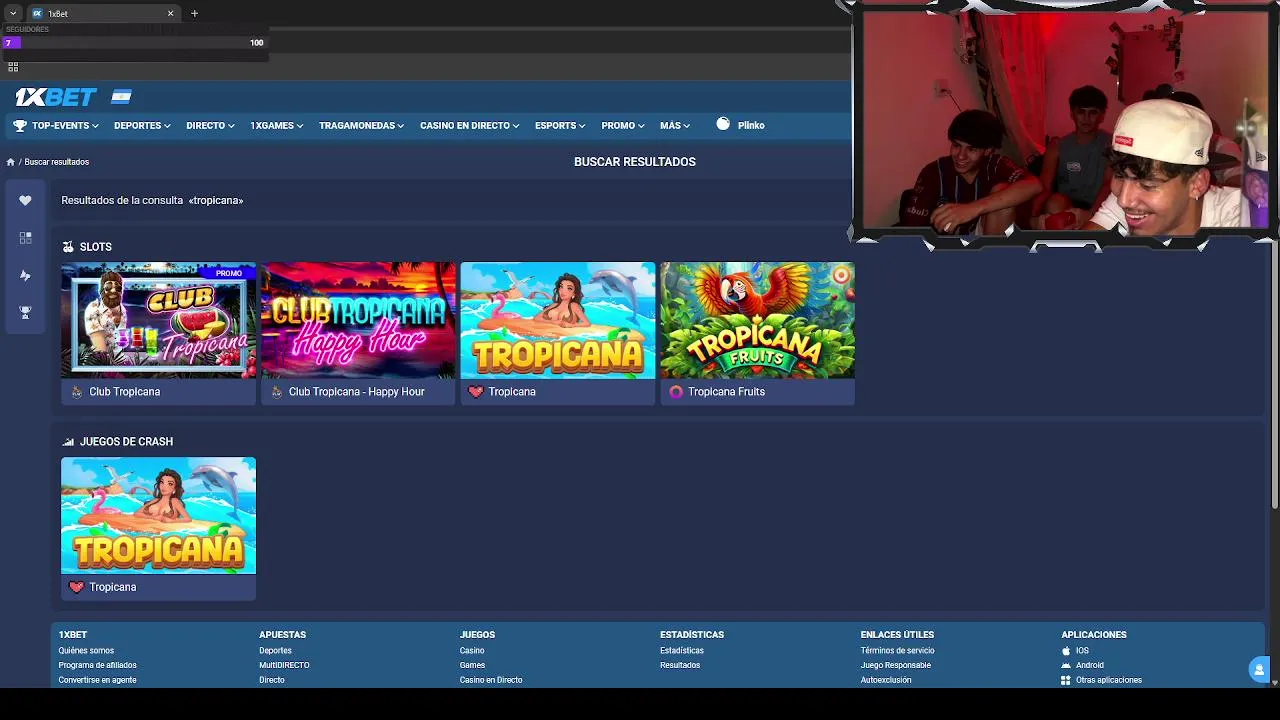Open the Tropicana crash game thumbnail
Image resolution: width=1280 pixels, height=720 pixels.
pos(158,516)
